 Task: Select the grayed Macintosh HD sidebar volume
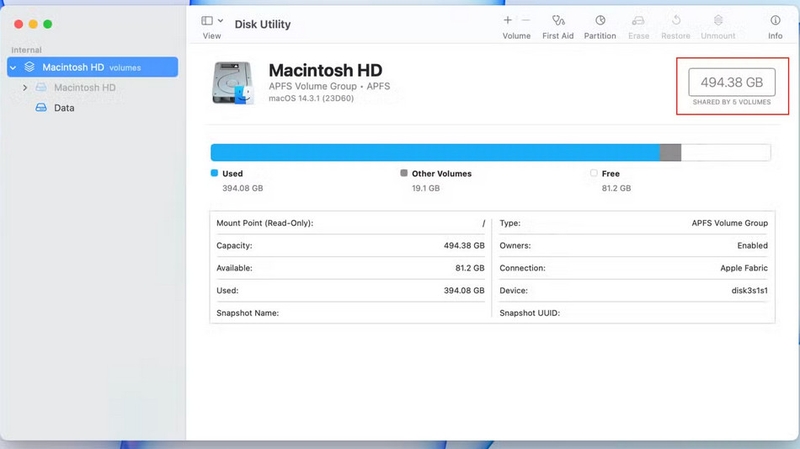click(x=85, y=88)
